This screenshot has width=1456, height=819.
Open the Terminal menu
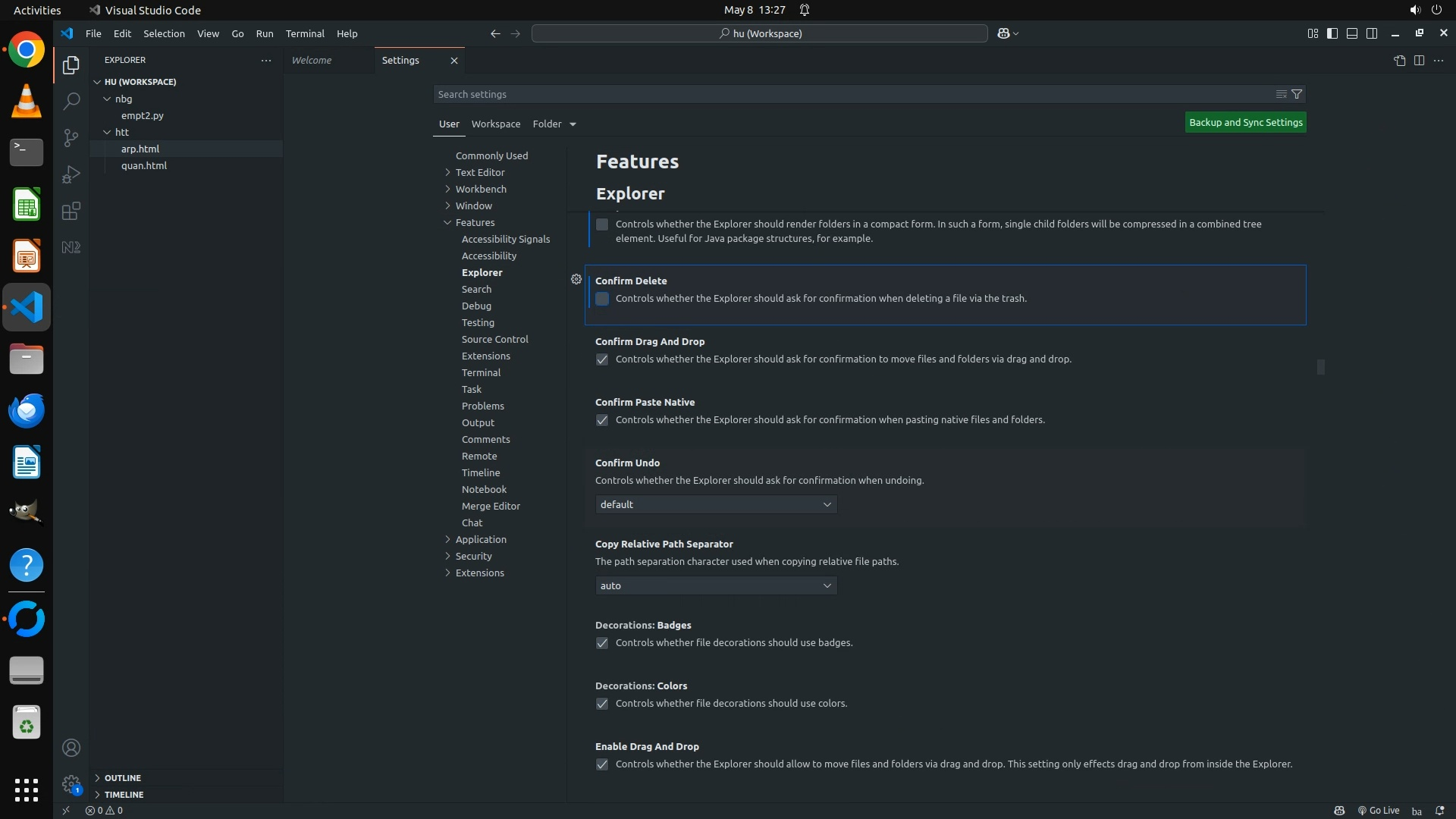coord(304,33)
